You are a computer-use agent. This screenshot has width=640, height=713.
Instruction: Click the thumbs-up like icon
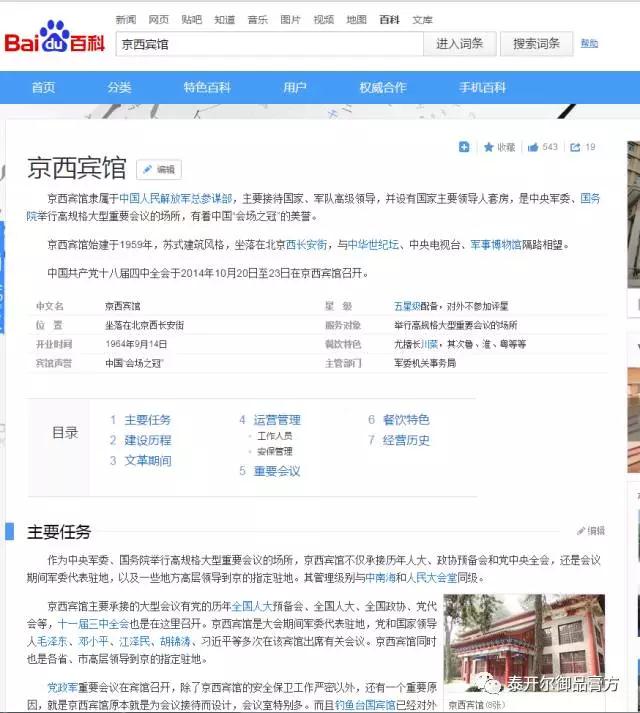click(x=533, y=147)
